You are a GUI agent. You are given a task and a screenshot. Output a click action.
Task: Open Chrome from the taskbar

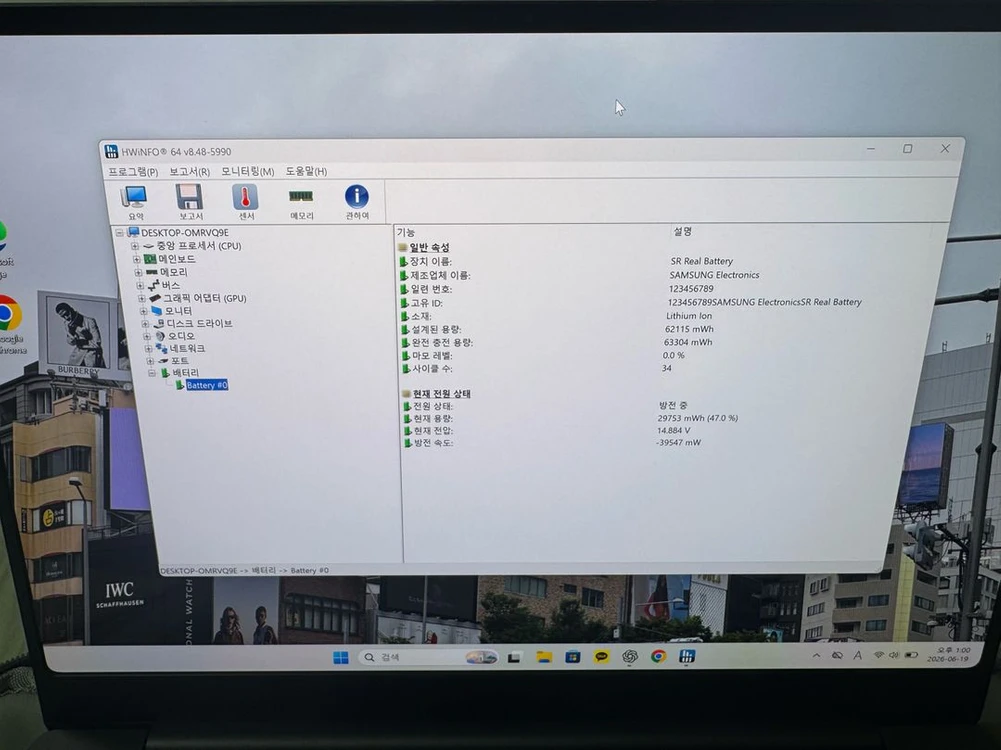(658, 656)
